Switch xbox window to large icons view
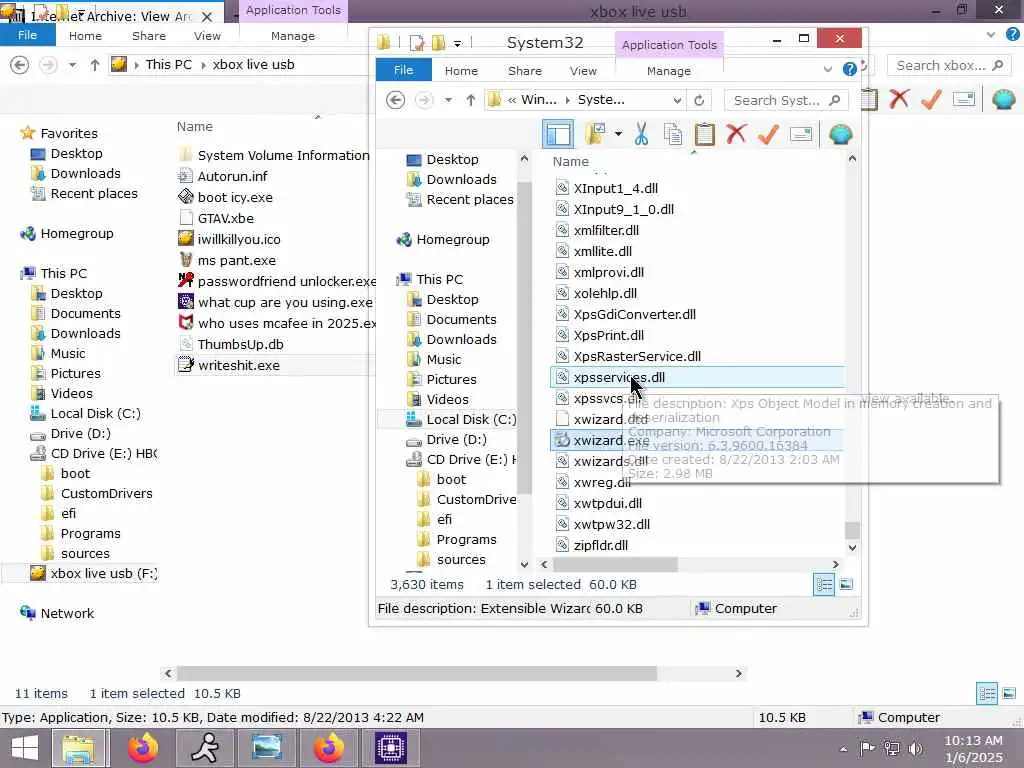The width and height of the screenshot is (1024, 768). tap(1009, 694)
